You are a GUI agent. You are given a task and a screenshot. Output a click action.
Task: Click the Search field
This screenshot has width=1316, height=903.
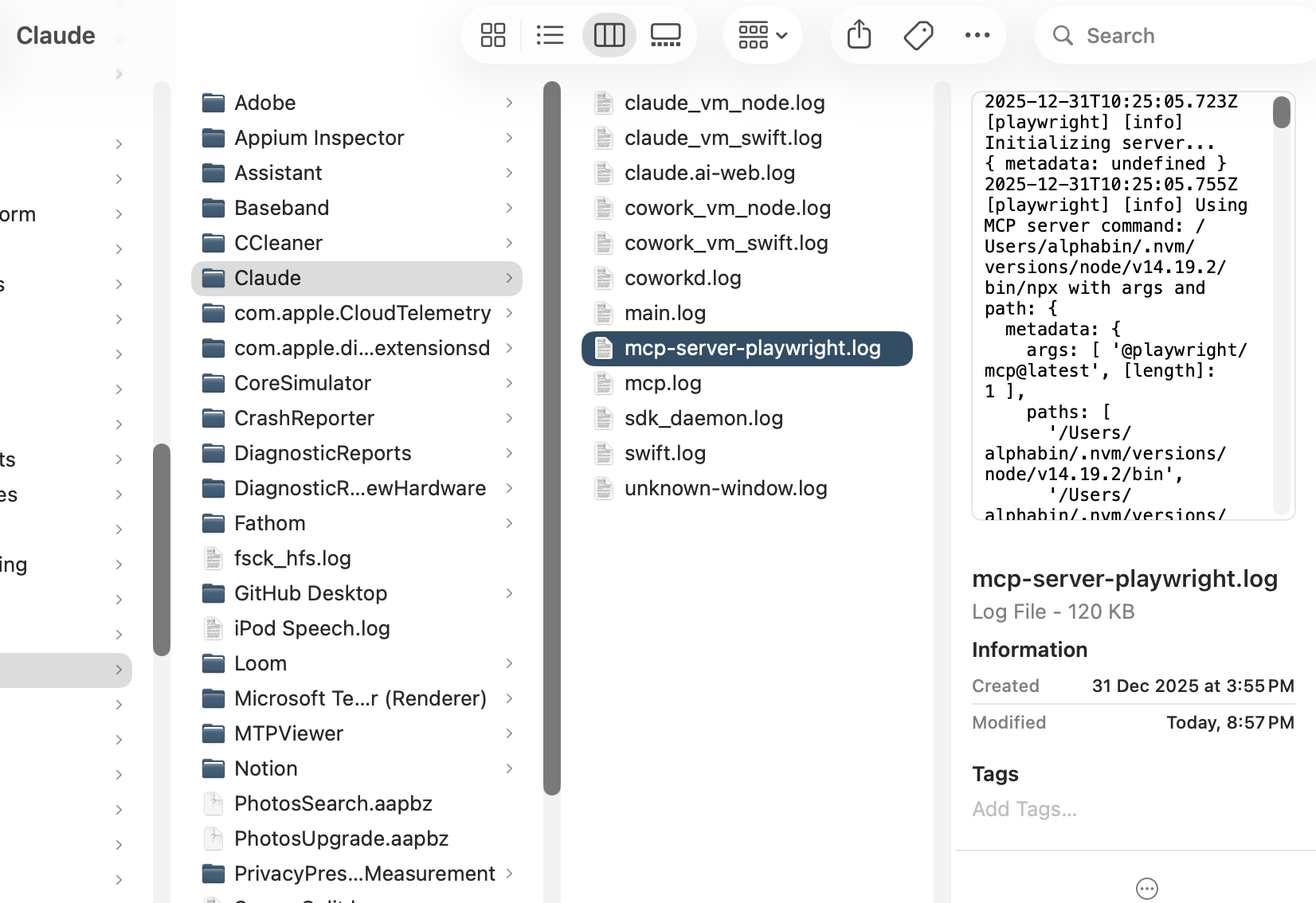click(1179, 36)
